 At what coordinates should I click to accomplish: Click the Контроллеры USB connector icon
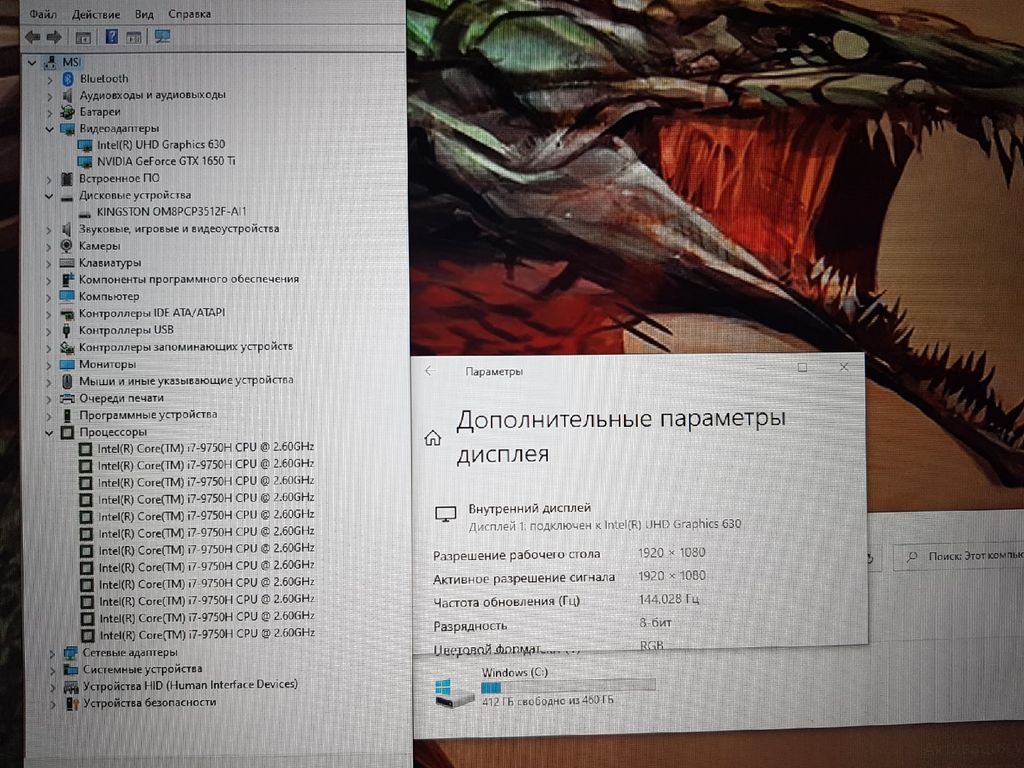pos(66,330)
